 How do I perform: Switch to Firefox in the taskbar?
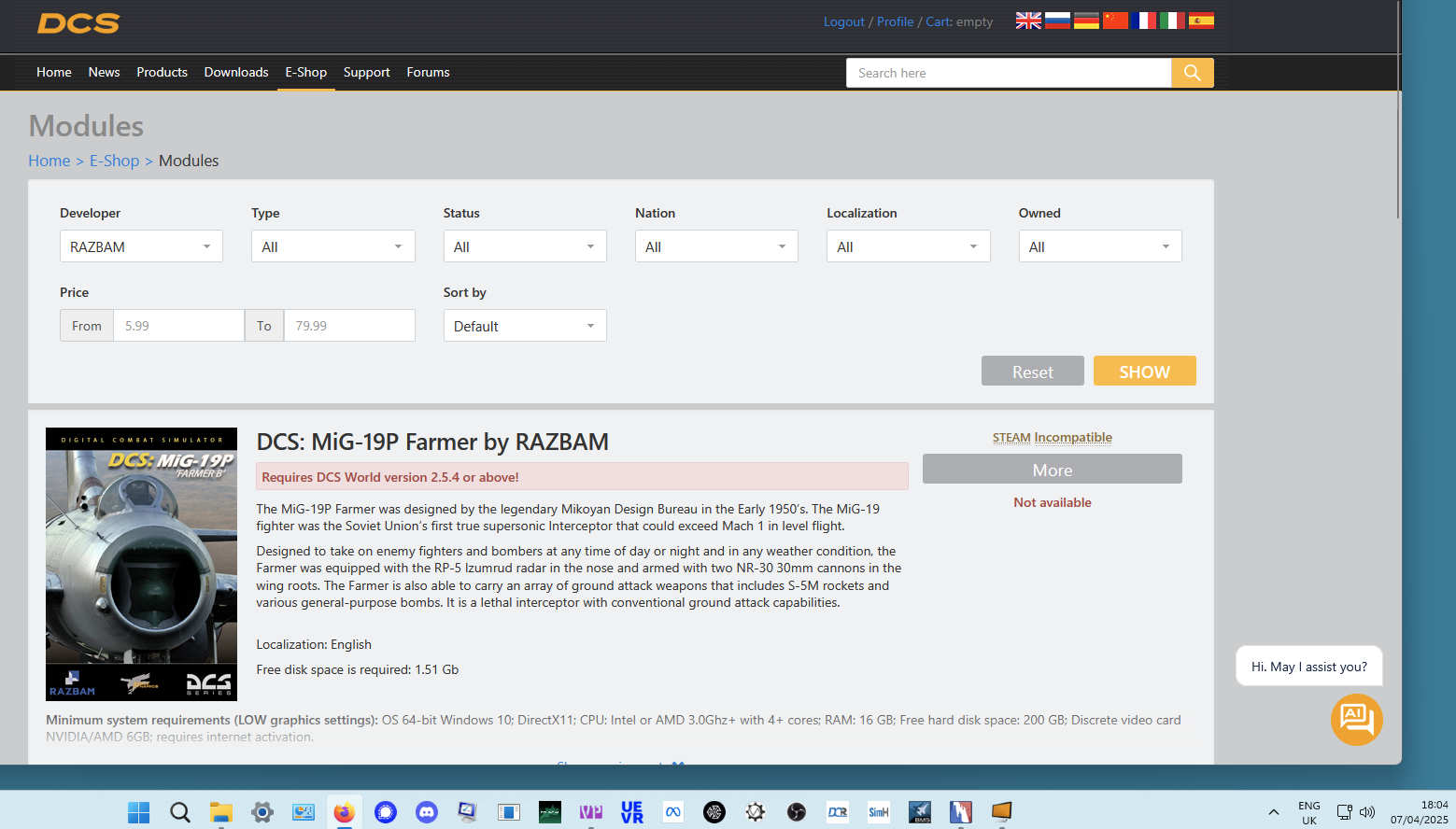tap(345, 812)
